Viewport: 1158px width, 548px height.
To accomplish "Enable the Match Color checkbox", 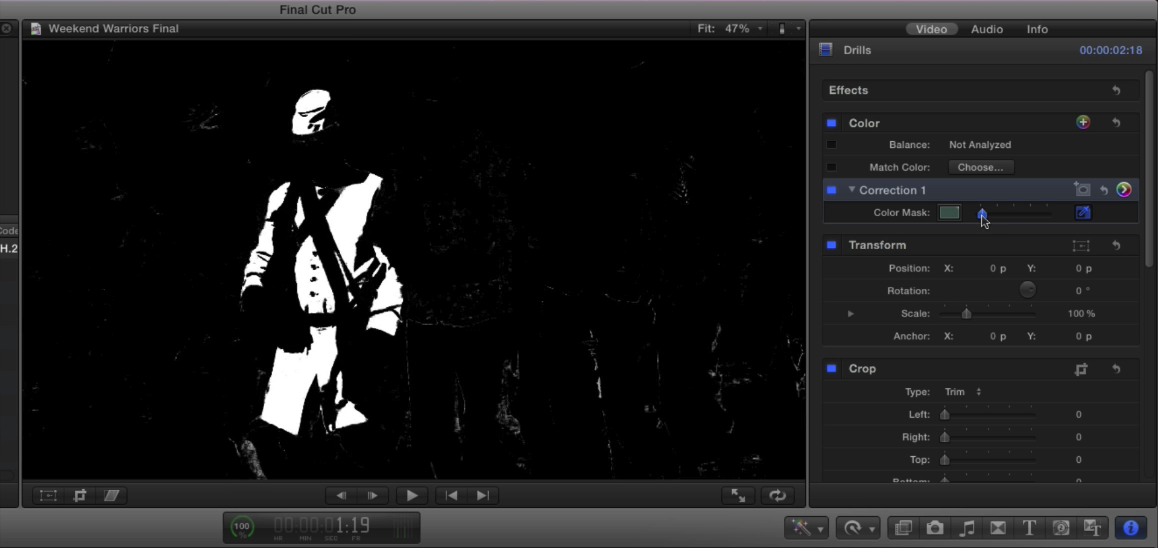I will point(832,168).
